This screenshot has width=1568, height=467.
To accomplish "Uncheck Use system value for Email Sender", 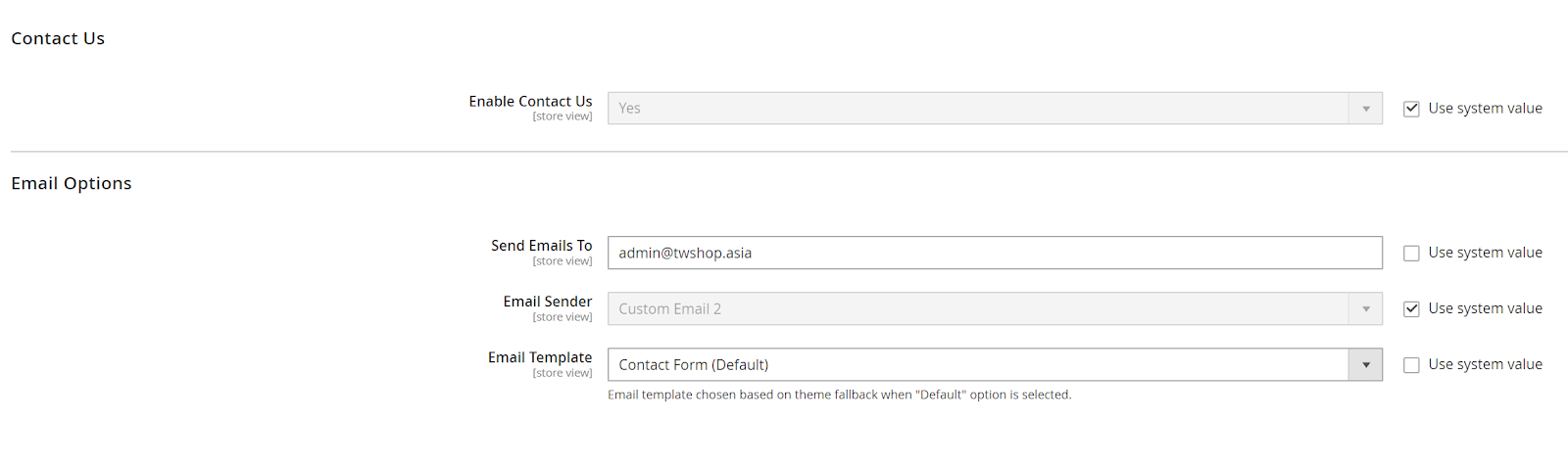I will pyautogui.click(x=1411, y=309).
